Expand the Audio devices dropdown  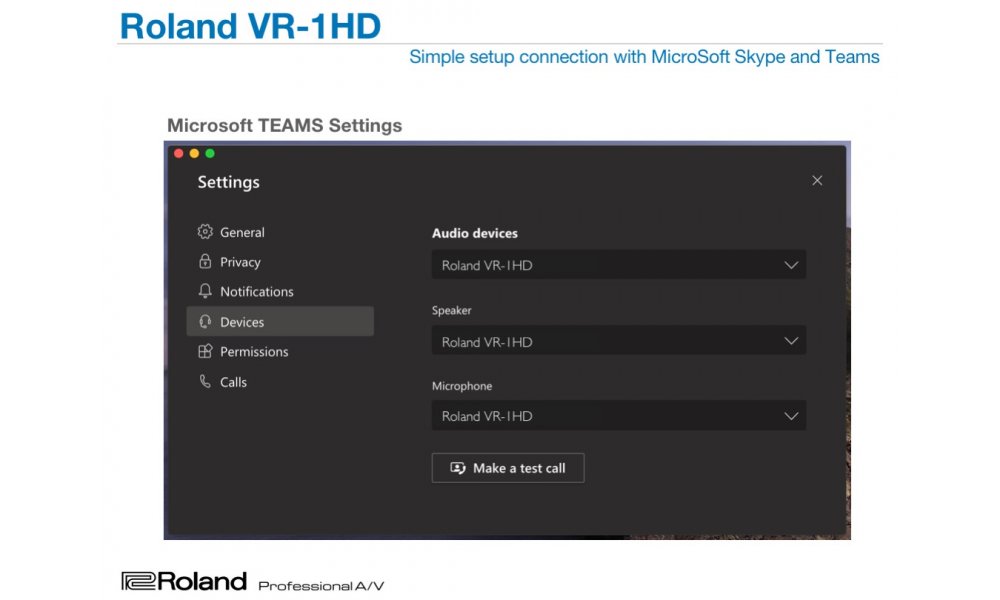coord(618,265)
